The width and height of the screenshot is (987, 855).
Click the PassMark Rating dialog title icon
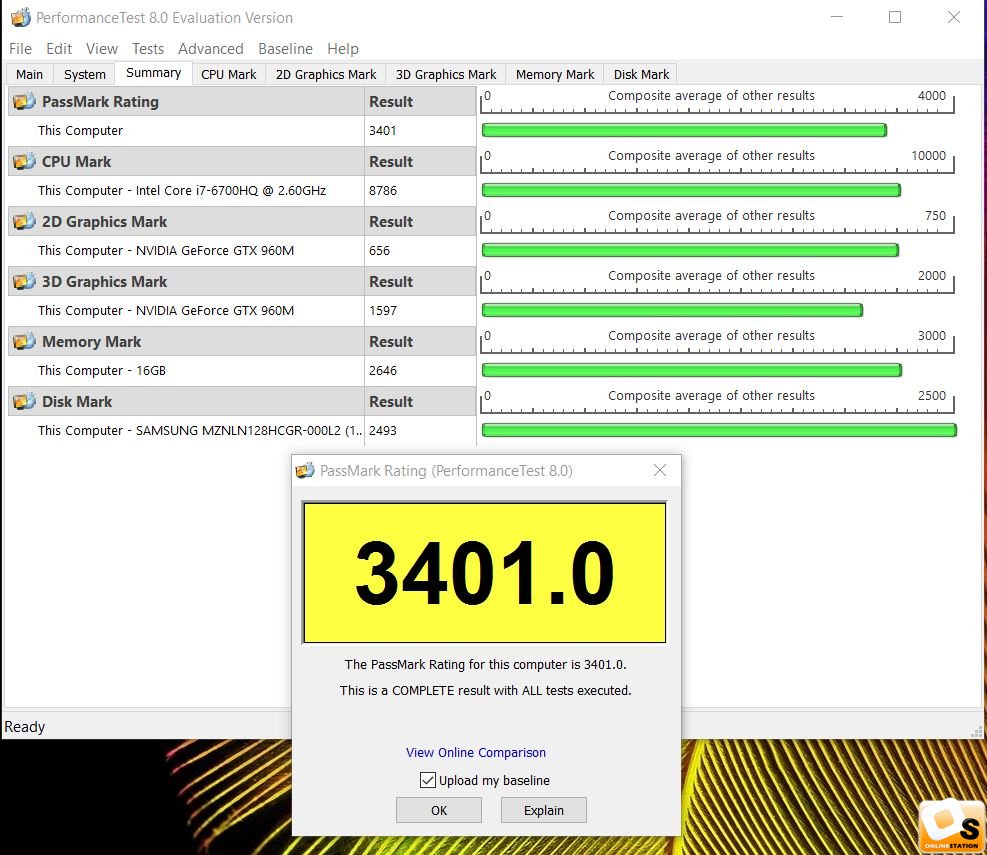point(305,470)
